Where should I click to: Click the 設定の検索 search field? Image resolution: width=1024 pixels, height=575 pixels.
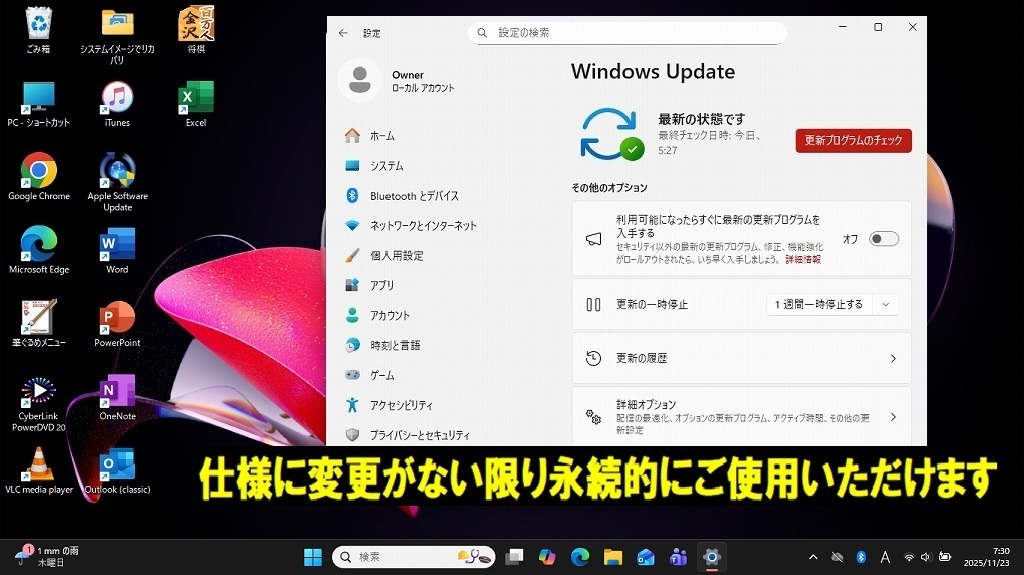pos(627,33)
